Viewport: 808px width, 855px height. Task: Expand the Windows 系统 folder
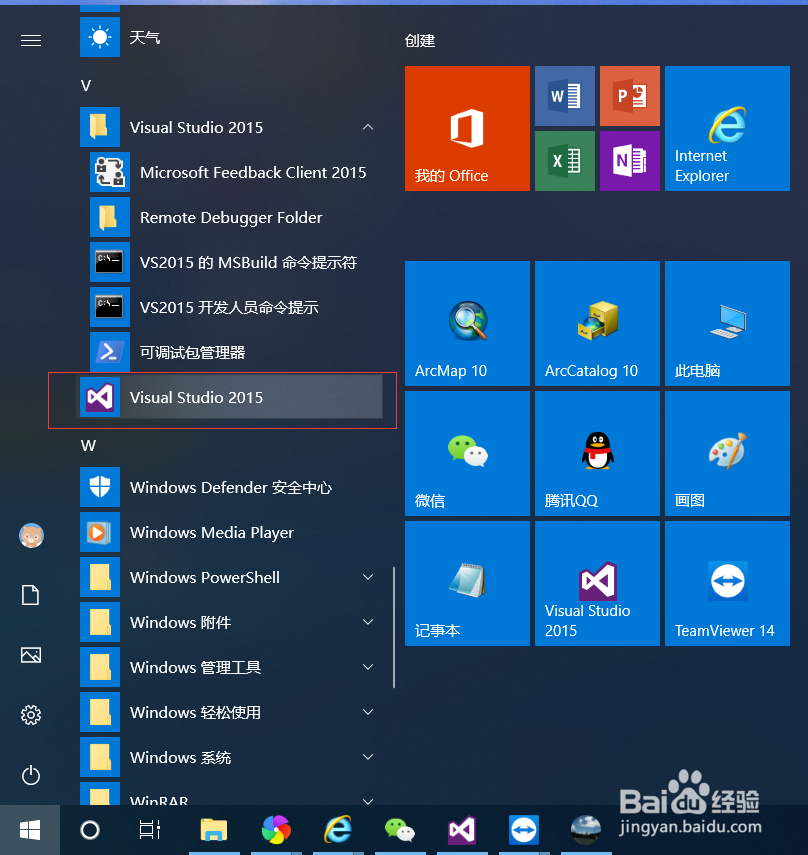pos(368,757)
